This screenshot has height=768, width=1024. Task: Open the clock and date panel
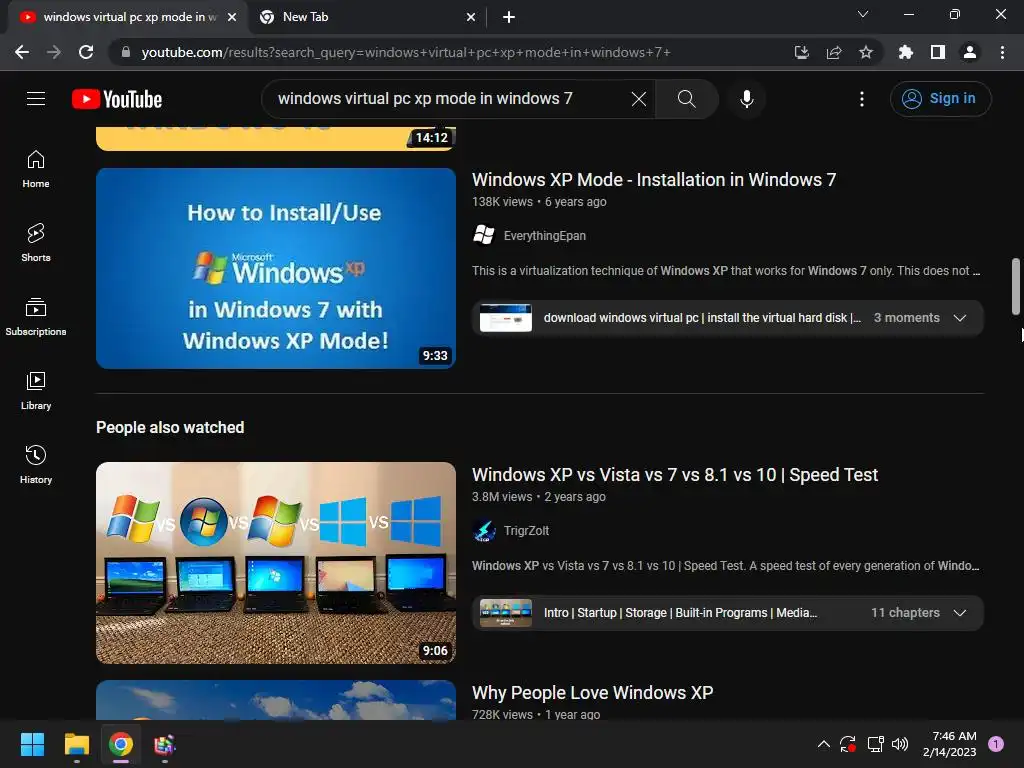pos(950,744)
